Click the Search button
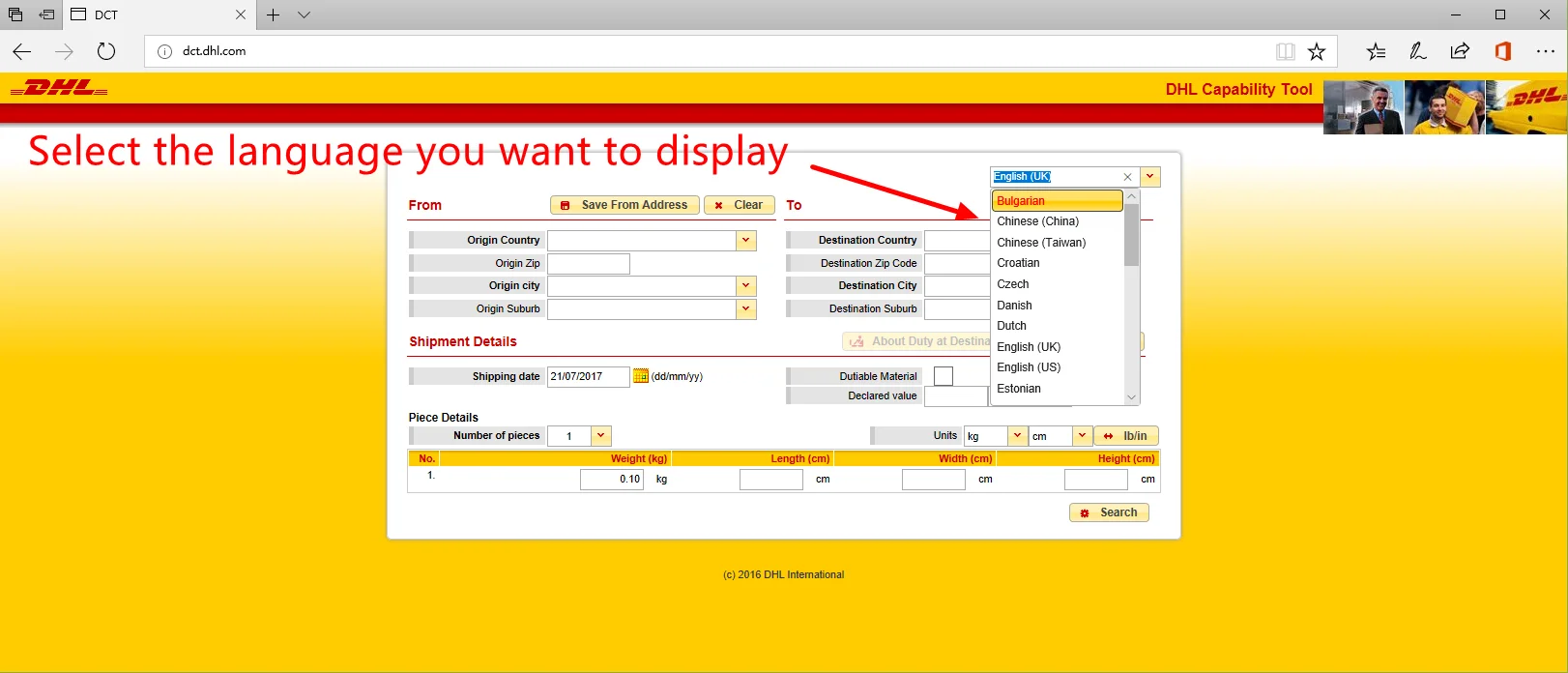Viewport: 1568px width, 673px height. click(1109, 512)
